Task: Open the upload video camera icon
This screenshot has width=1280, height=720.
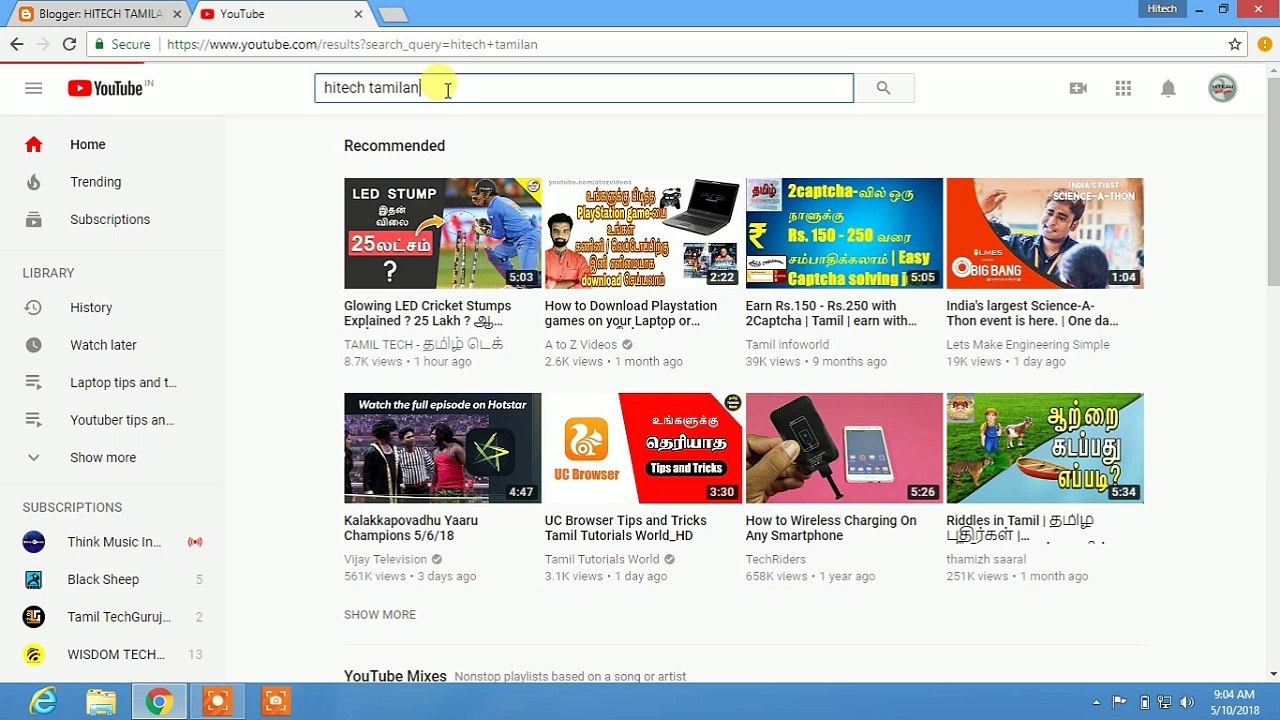Action: click(x=1078, y=88)
